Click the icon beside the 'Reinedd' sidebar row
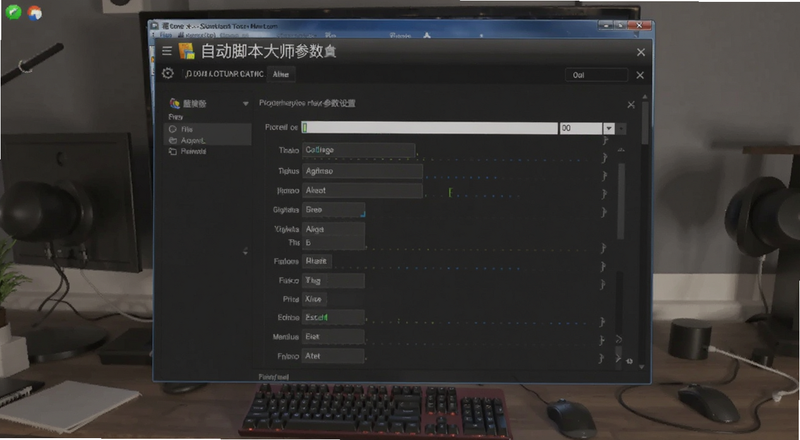Screen dimensions: 800x440 point(172,152)
